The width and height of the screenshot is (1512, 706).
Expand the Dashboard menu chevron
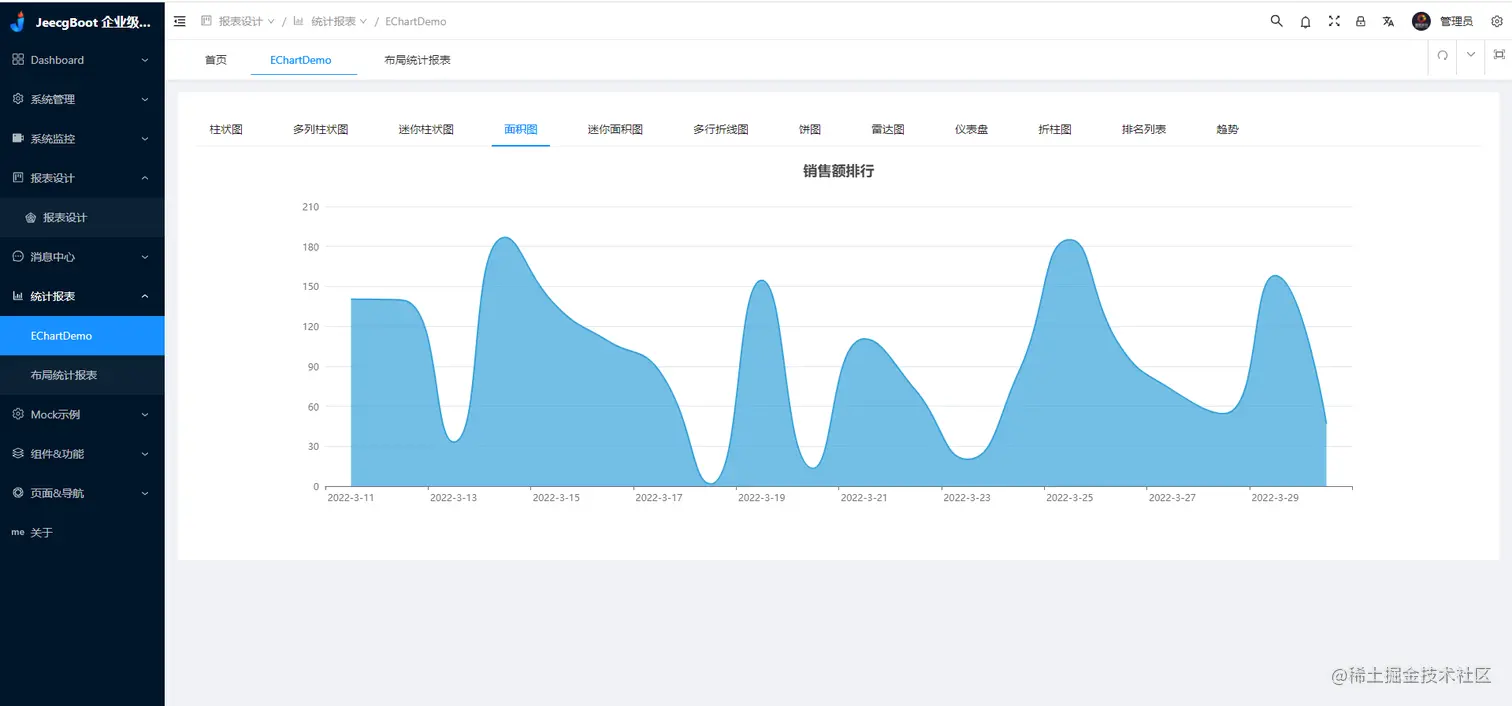pos(145,60)
